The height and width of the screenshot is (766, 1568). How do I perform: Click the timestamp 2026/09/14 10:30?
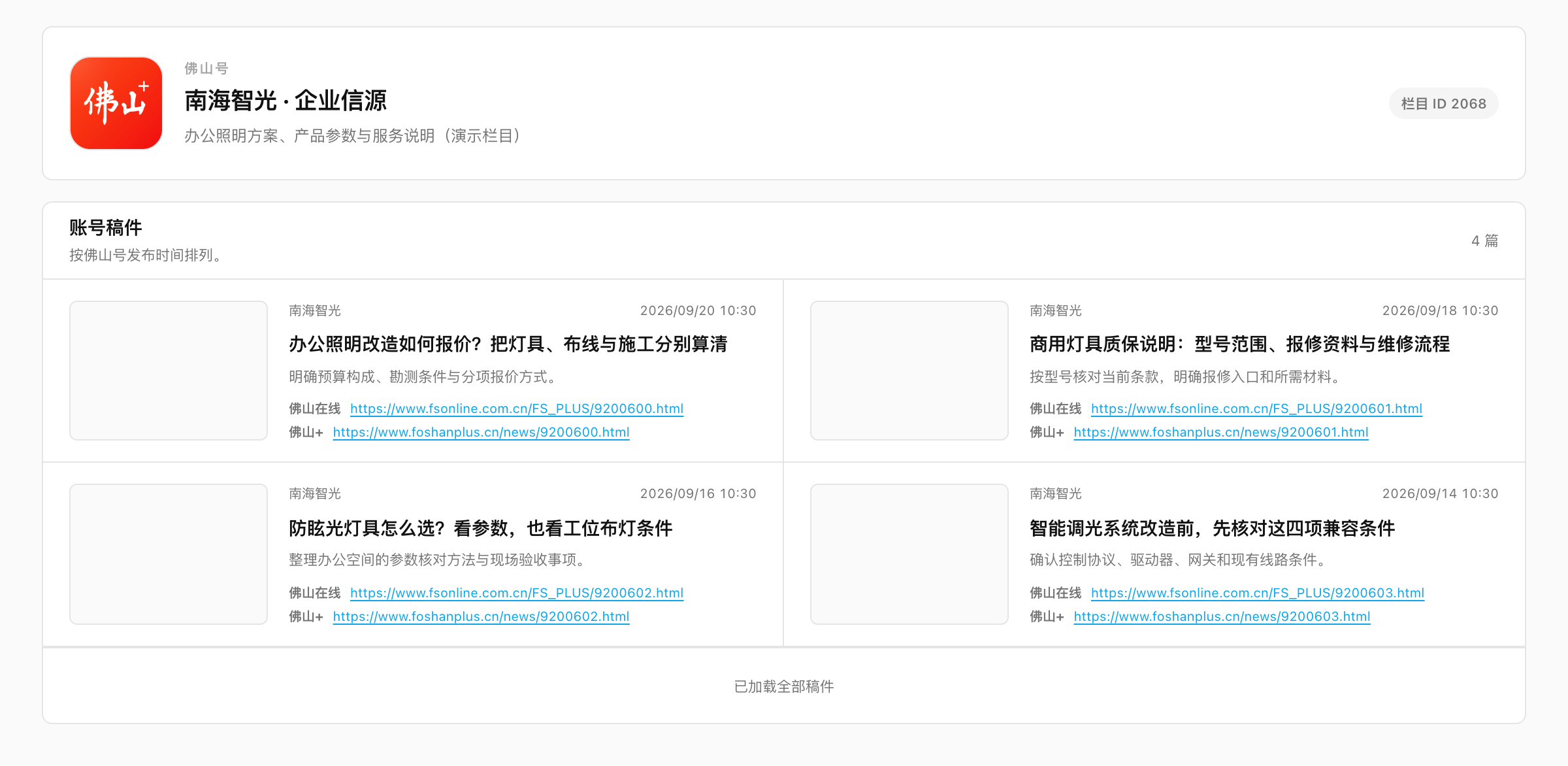click(1440, 493)
